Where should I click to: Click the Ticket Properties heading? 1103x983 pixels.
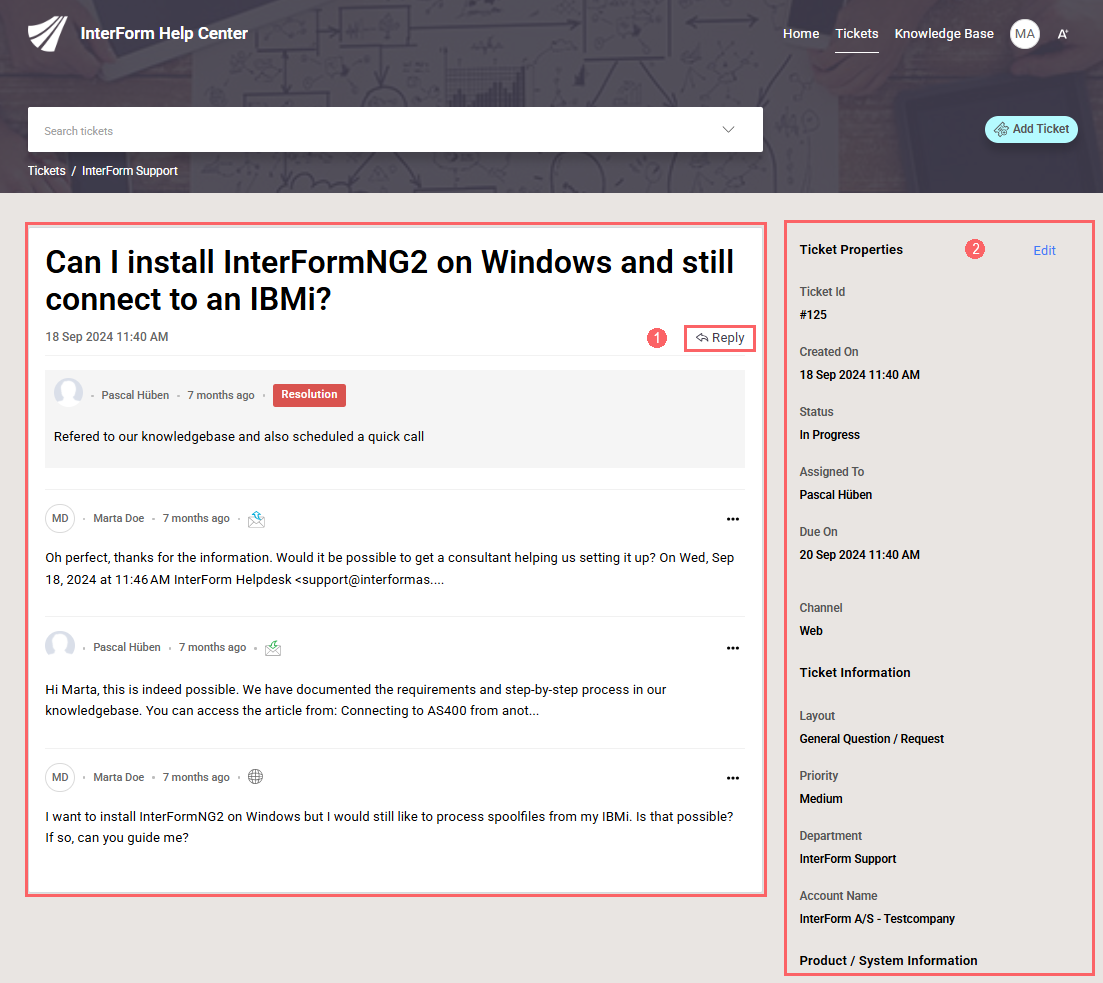[x=851, y=250]
